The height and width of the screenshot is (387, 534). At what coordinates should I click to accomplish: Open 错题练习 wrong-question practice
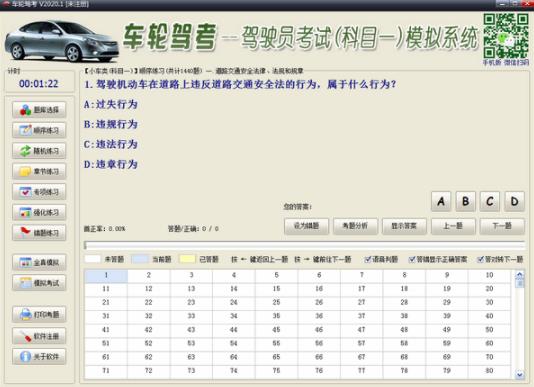click(x=39, y=233)
